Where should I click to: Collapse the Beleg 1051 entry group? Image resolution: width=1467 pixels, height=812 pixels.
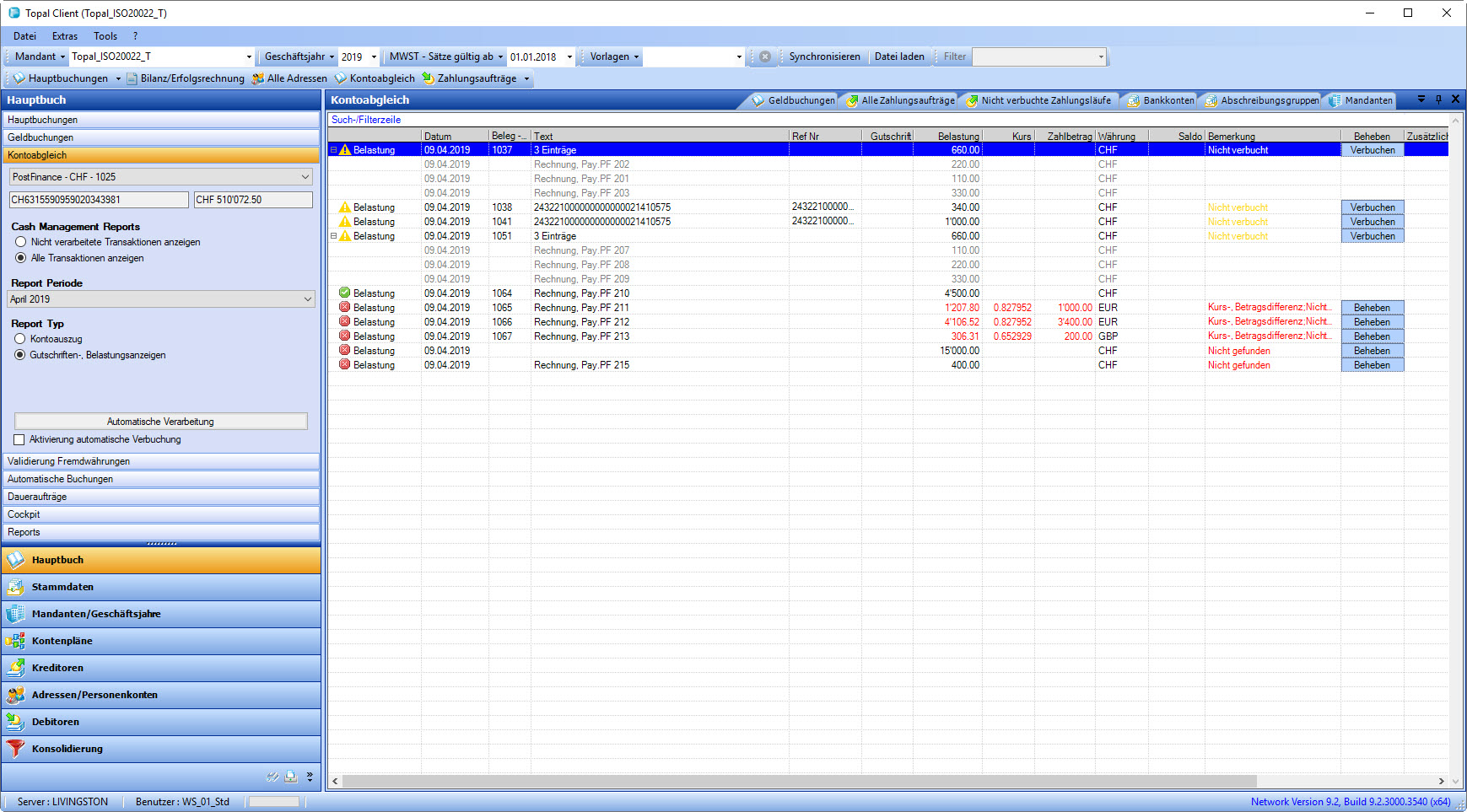[x=333, y=236]
